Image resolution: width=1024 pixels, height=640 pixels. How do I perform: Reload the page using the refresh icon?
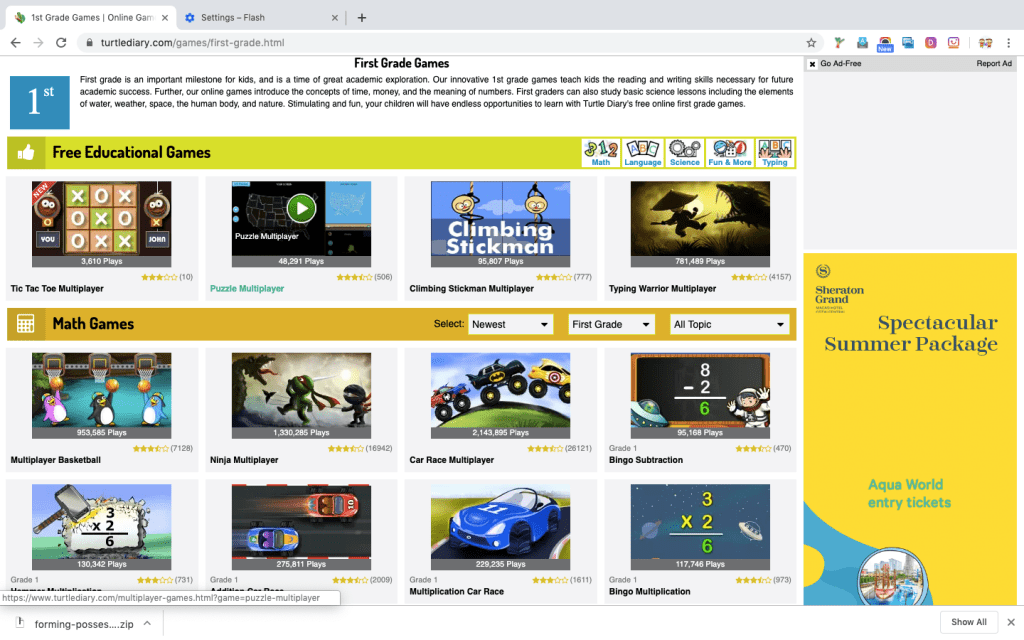pyautogui.click(x=61, y=43)
